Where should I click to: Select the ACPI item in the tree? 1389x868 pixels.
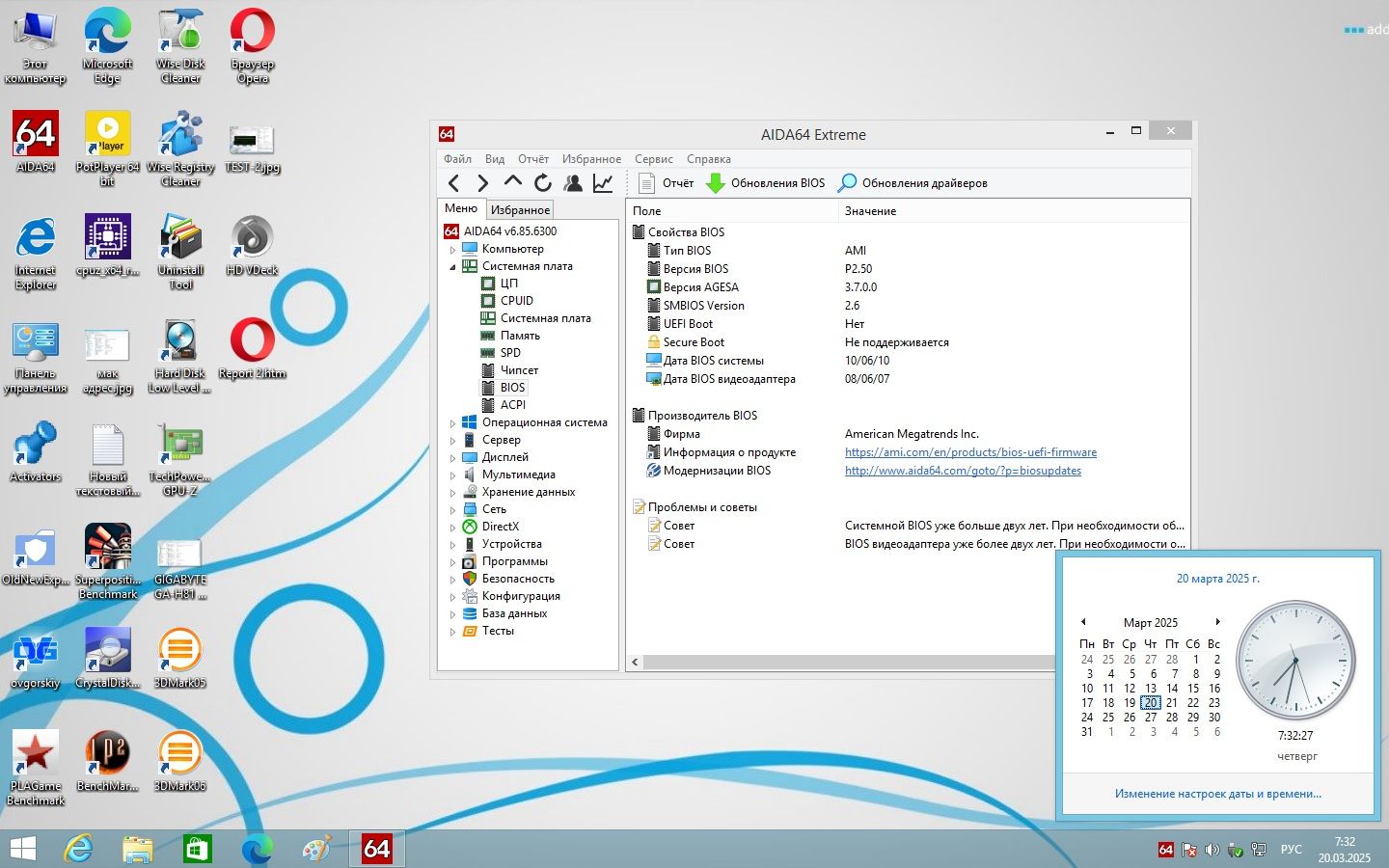[x=512, y=405]
